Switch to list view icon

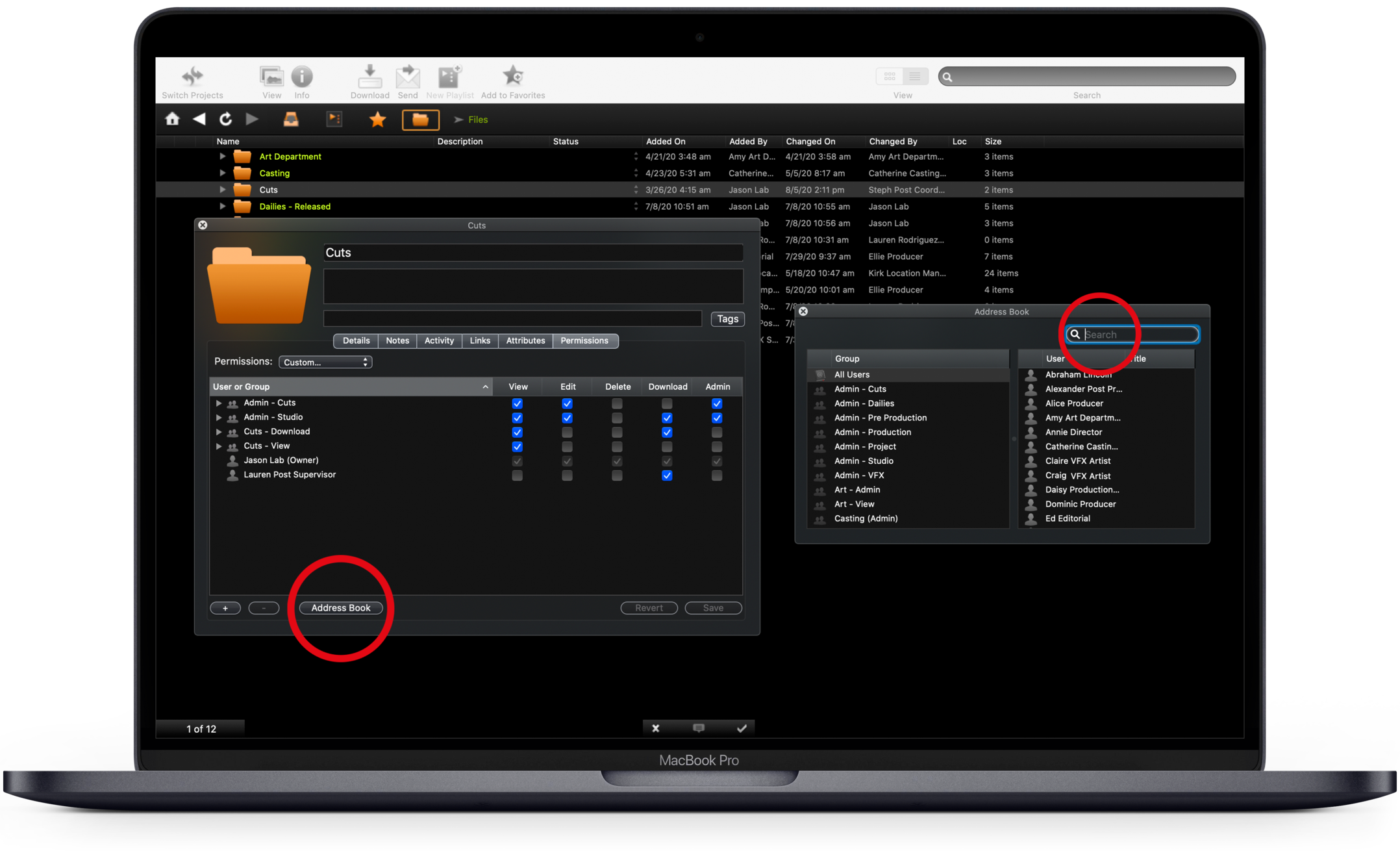click(x=914, y=77)
